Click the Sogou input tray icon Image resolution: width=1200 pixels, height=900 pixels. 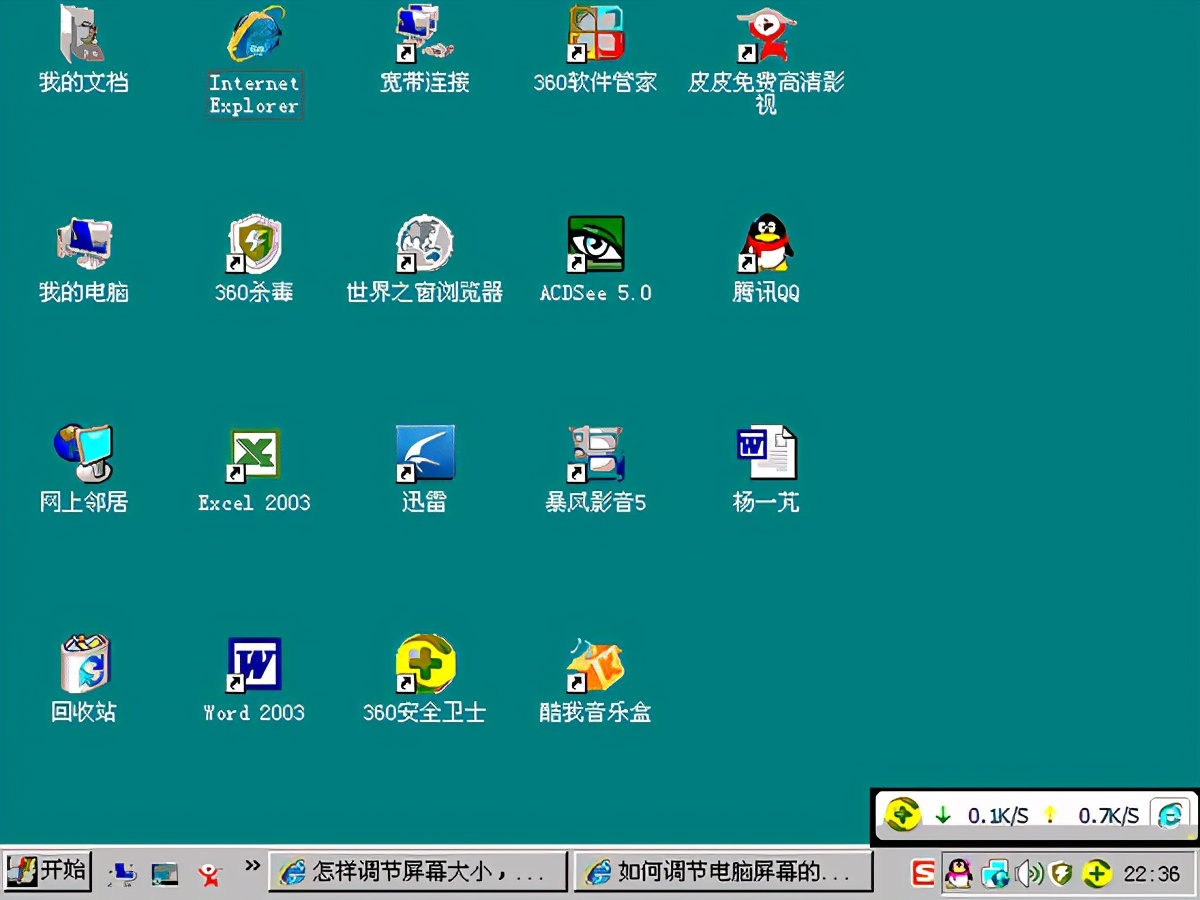pyautogui.click(x=922, y=872)
